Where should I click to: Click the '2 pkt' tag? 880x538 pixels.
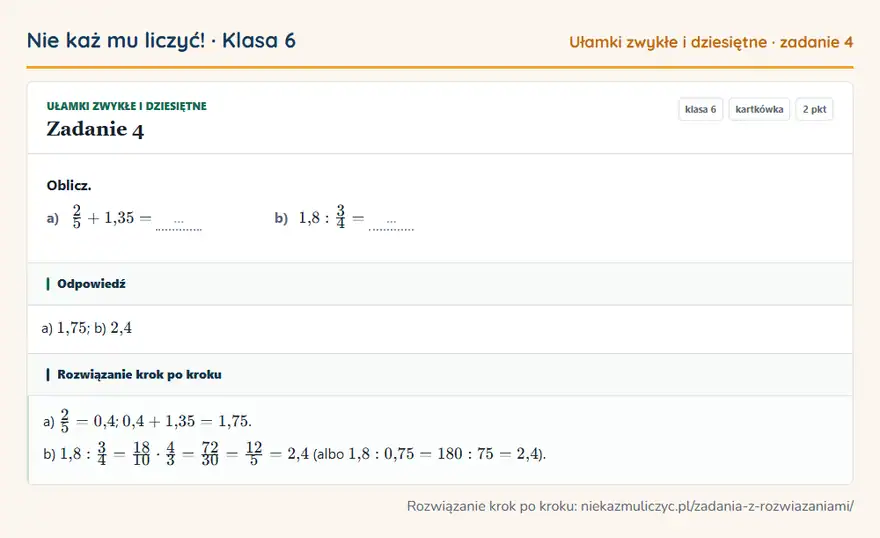(x=814, y=109)
